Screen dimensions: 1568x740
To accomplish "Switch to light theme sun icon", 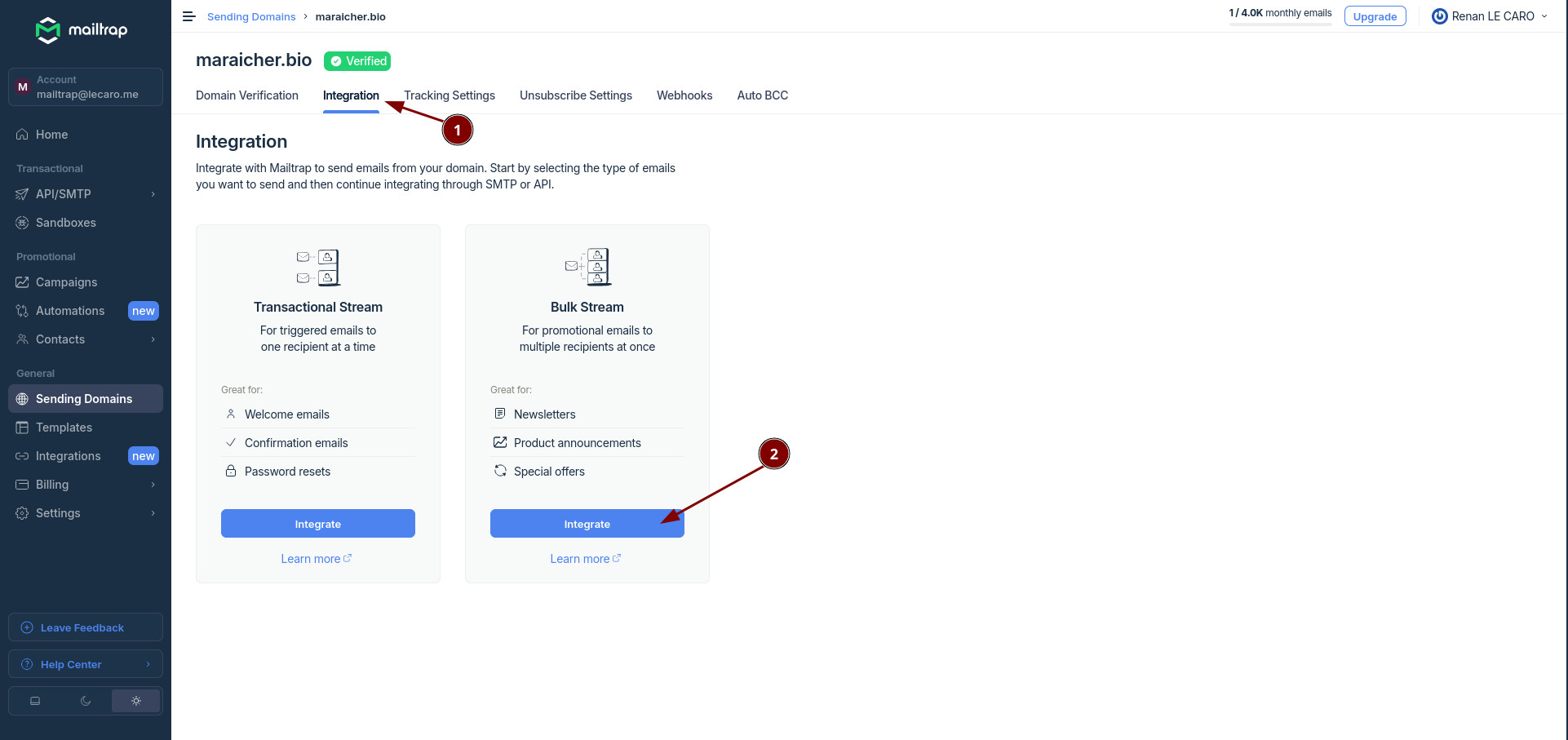I will 136,701.
